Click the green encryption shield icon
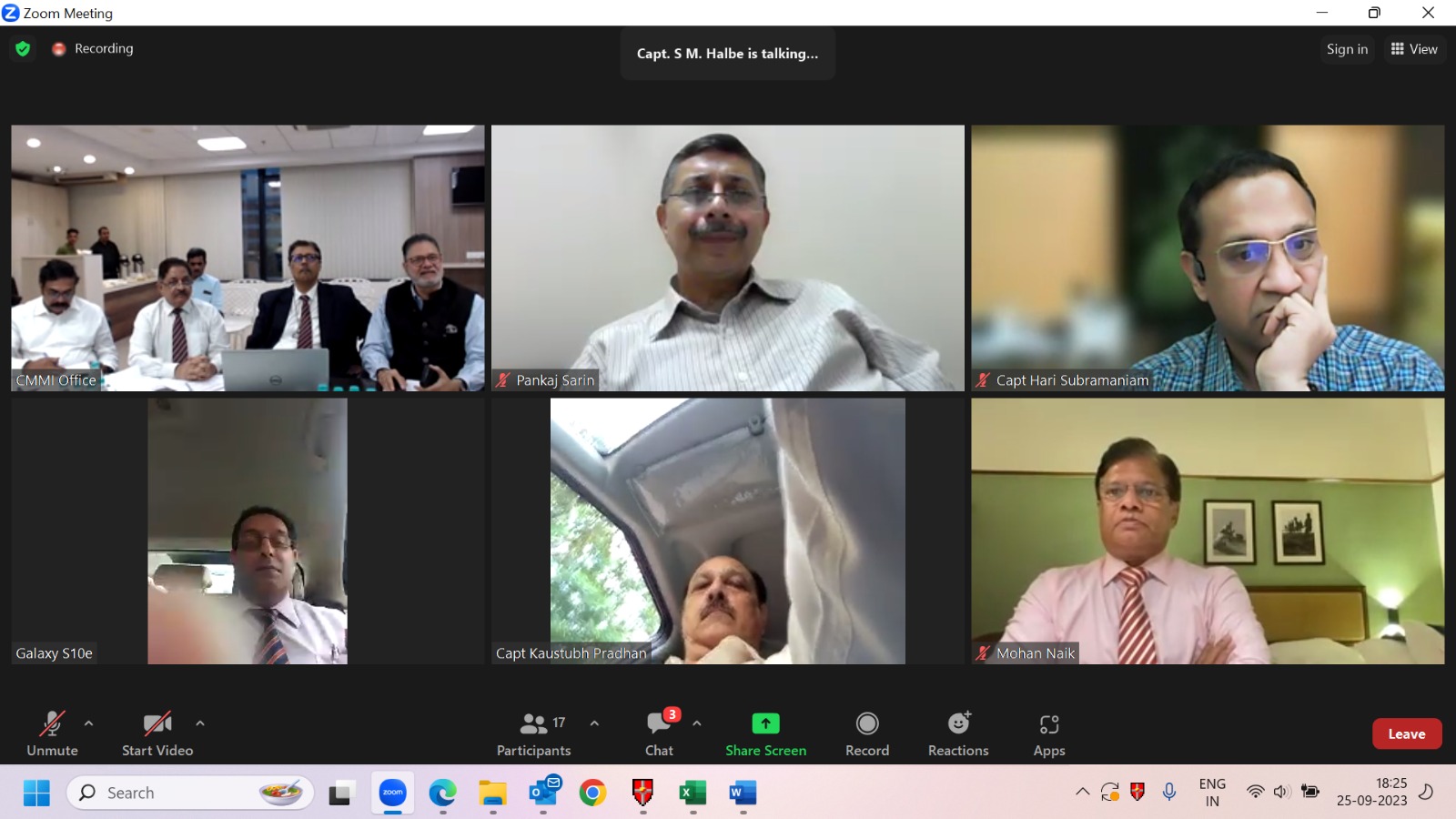Screen dimensions: 1456x819 pos(23,49)
